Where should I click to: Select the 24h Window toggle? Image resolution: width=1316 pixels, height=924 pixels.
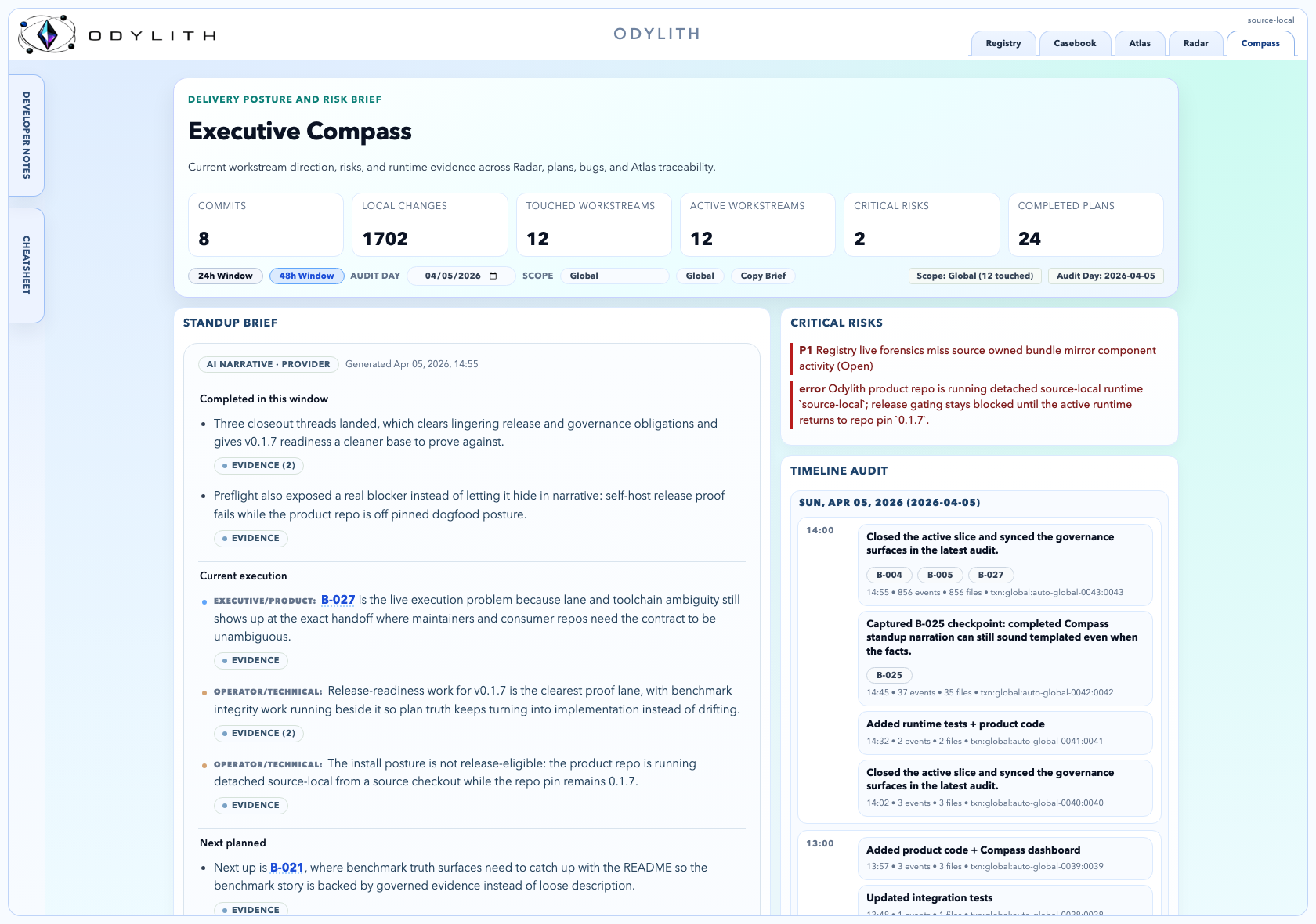click(226, 276)
